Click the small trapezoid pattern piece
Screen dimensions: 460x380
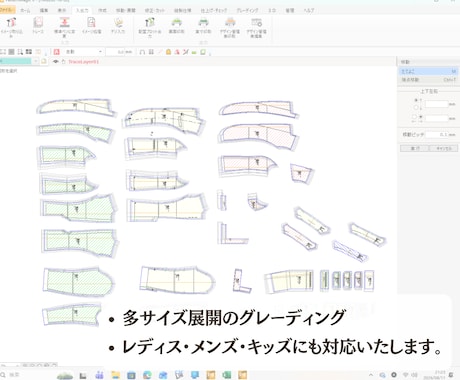pos(301,173)
